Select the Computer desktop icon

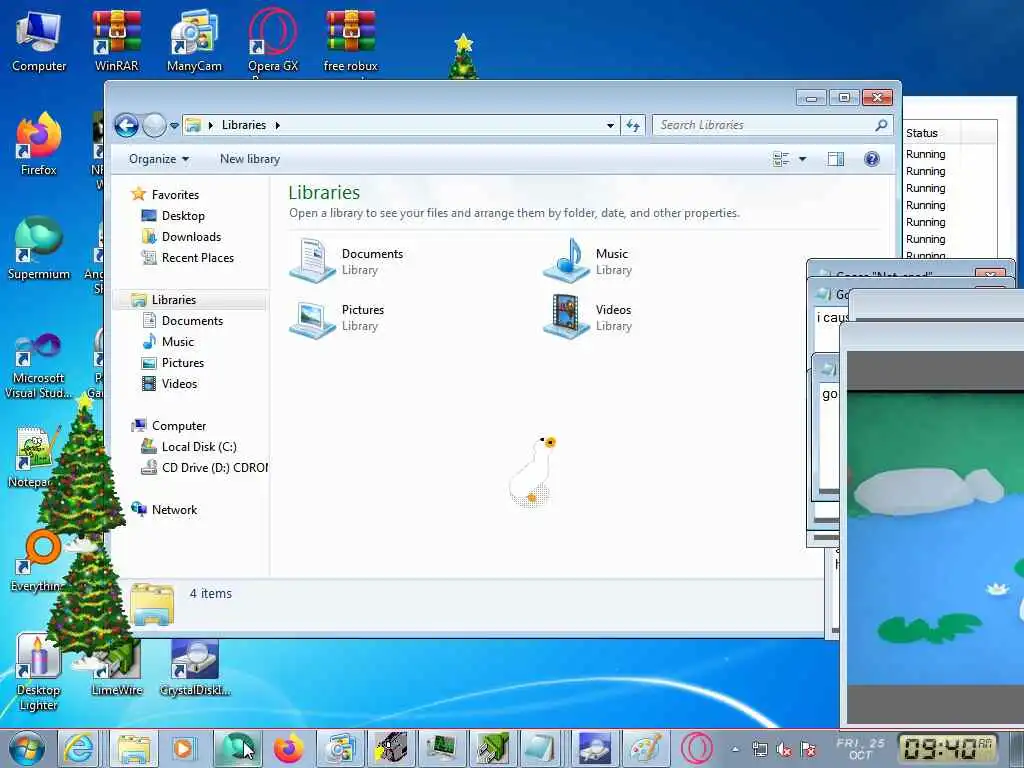tap(39, 40)
